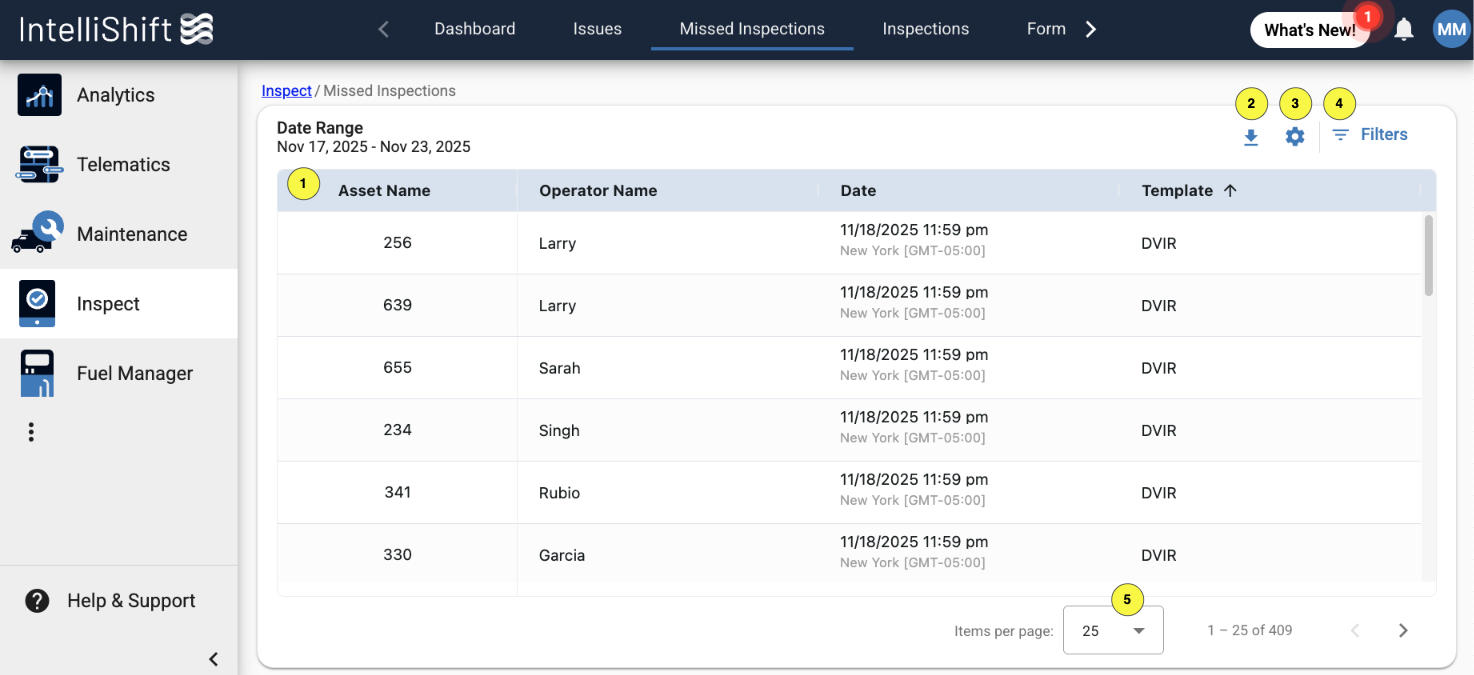Open the notifications bell
Viewport: 1474px width, 675px height.
(1404, 30)
